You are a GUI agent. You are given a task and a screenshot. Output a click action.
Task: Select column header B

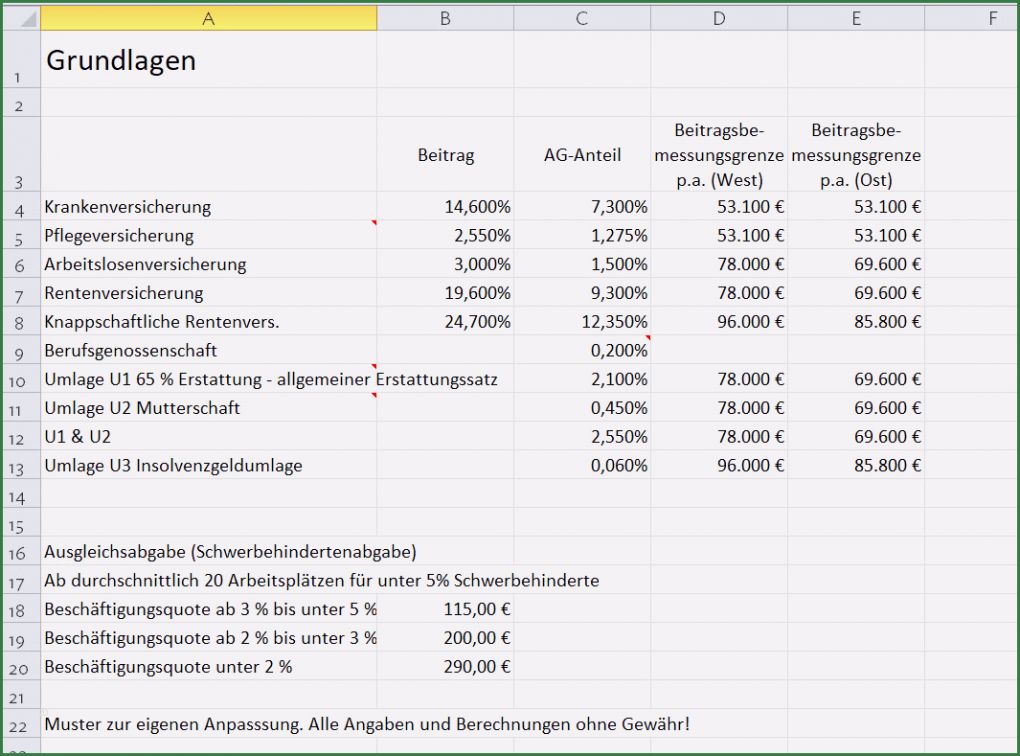(445, 17)
